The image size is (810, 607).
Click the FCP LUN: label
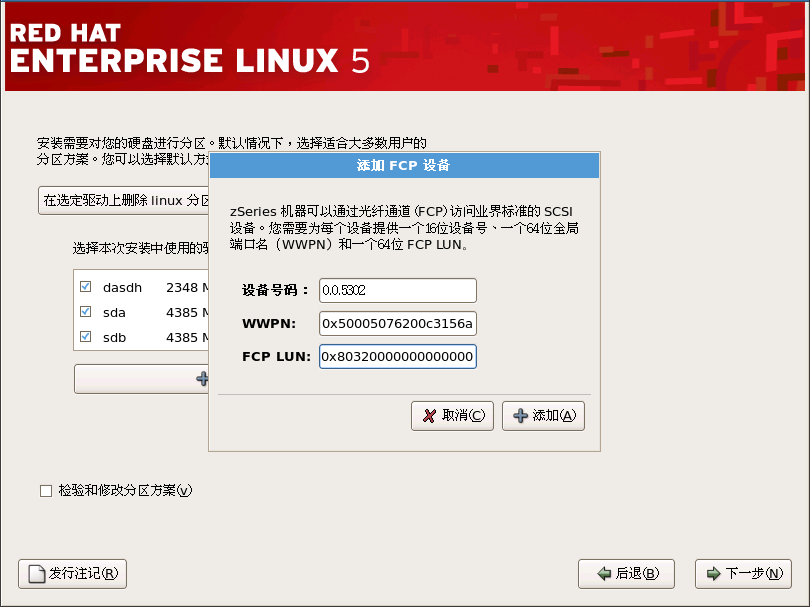point(276,357)
